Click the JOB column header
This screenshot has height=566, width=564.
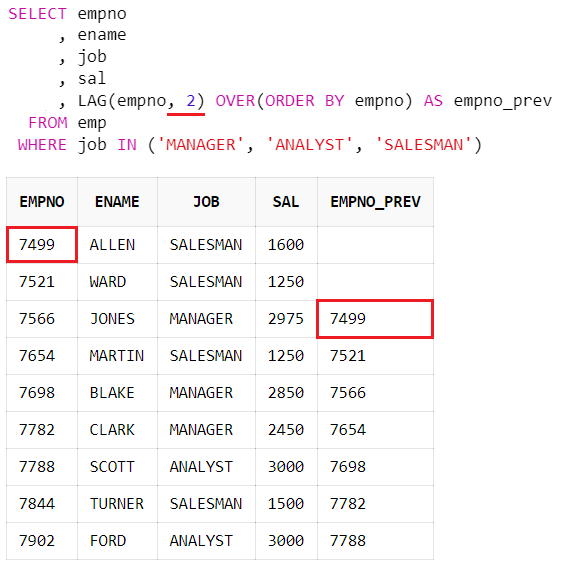[206, 202]
